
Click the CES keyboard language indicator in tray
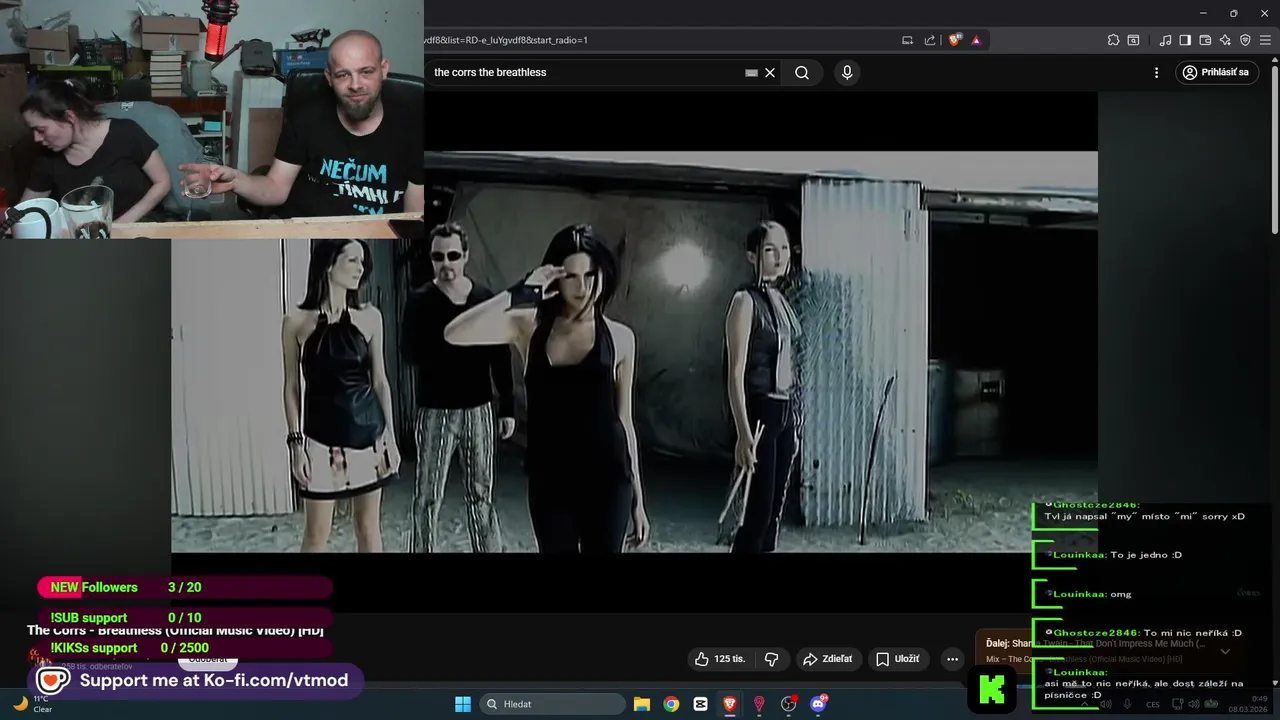(x=1153, y=704)
